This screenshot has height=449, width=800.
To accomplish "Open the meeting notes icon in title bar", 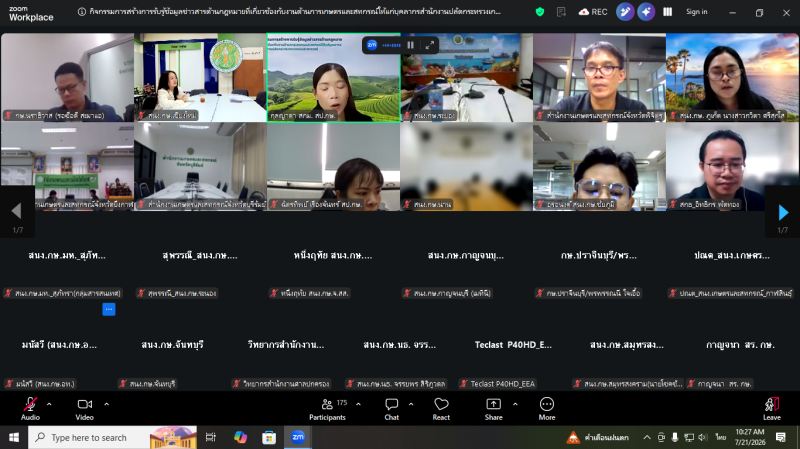I will 561,12.
